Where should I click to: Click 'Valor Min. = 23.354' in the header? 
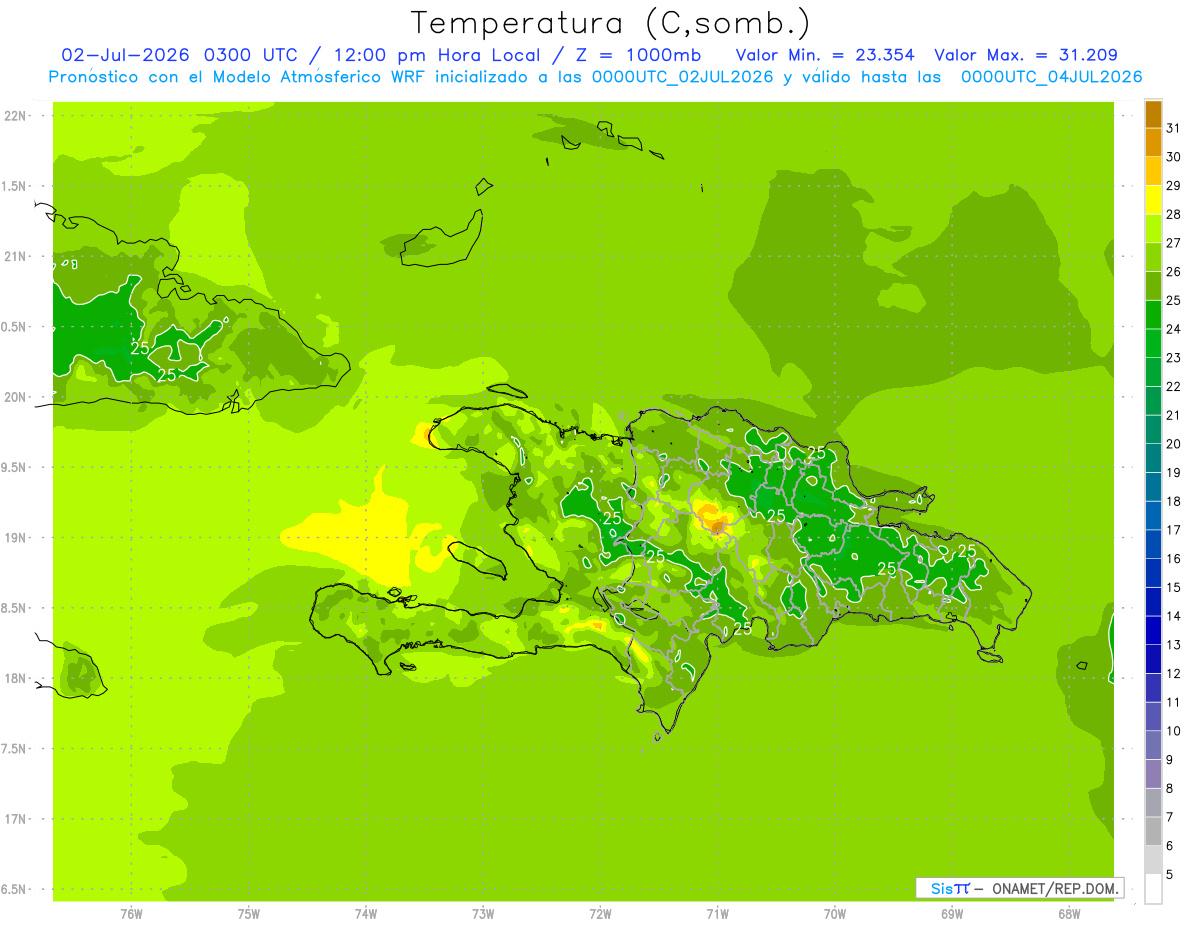click(825, 55)
